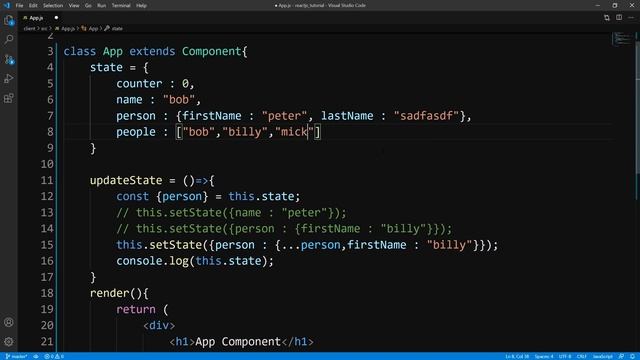640x360 pixels.
Task: Open the Edit menu
Action: (33, 5)
